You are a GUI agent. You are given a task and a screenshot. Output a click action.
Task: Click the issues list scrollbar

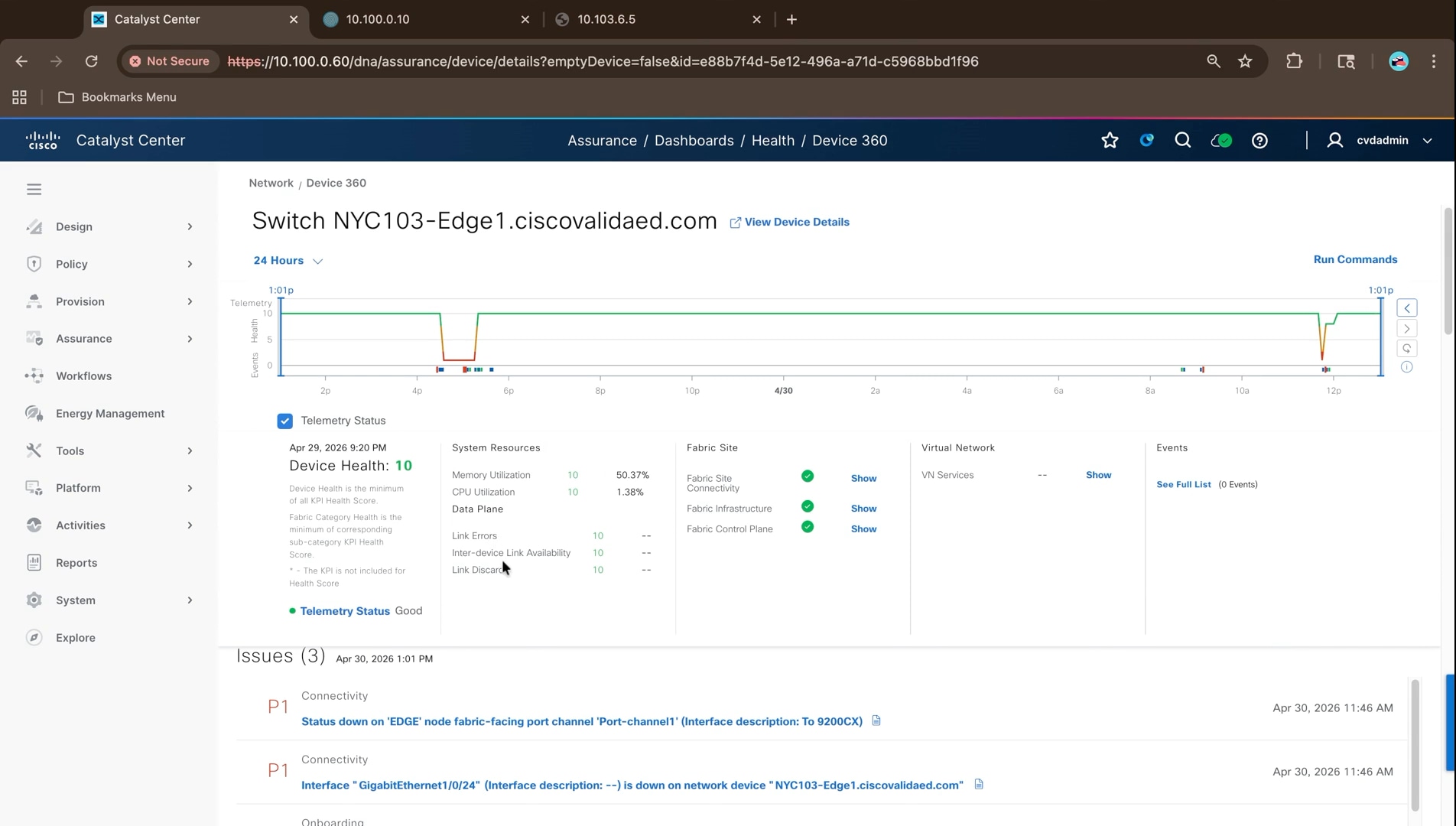[1415, 744]
